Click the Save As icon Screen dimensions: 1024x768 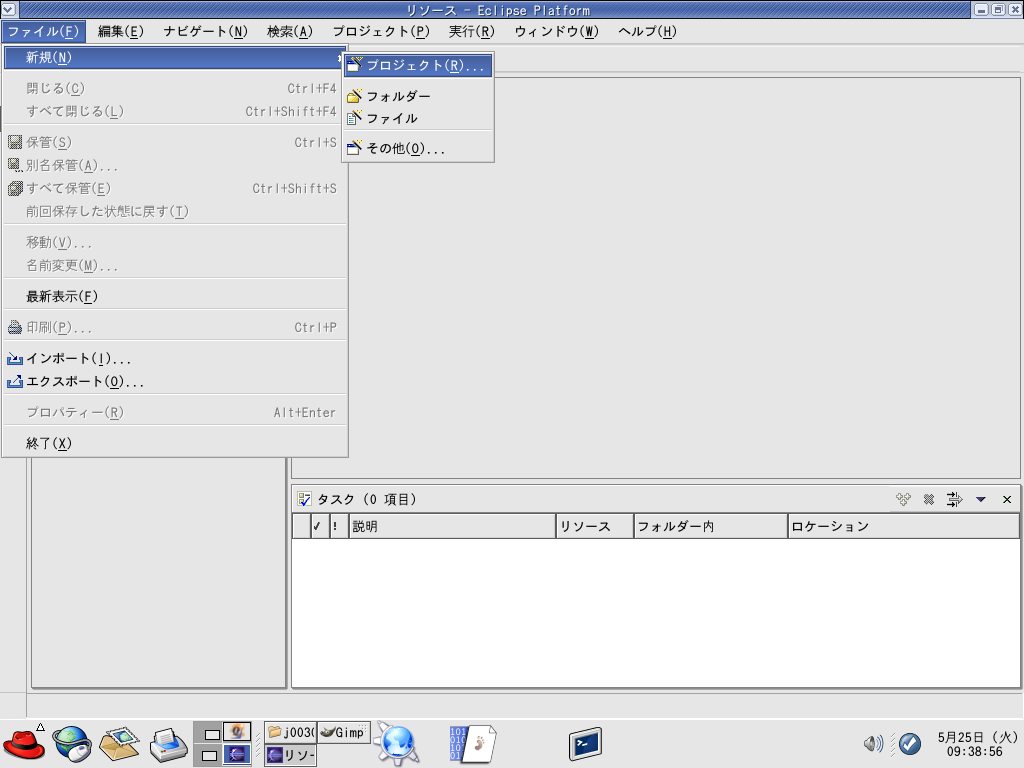[15, 165]
